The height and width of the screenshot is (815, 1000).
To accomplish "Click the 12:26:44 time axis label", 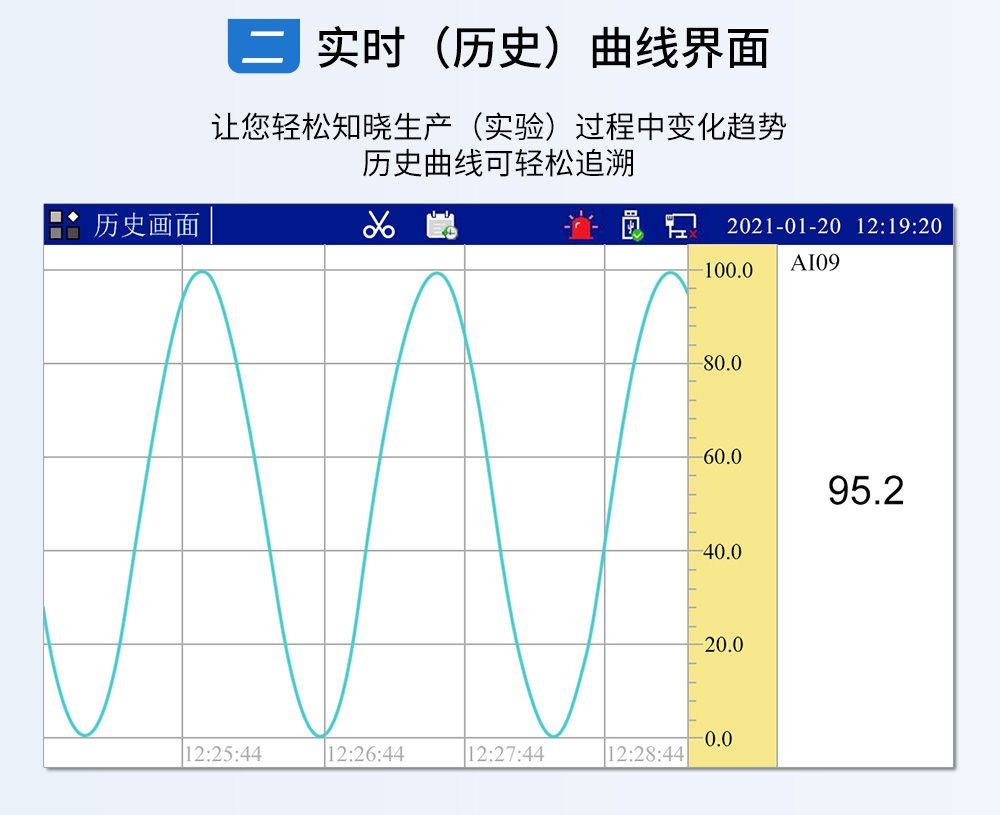I will [366, 754].
